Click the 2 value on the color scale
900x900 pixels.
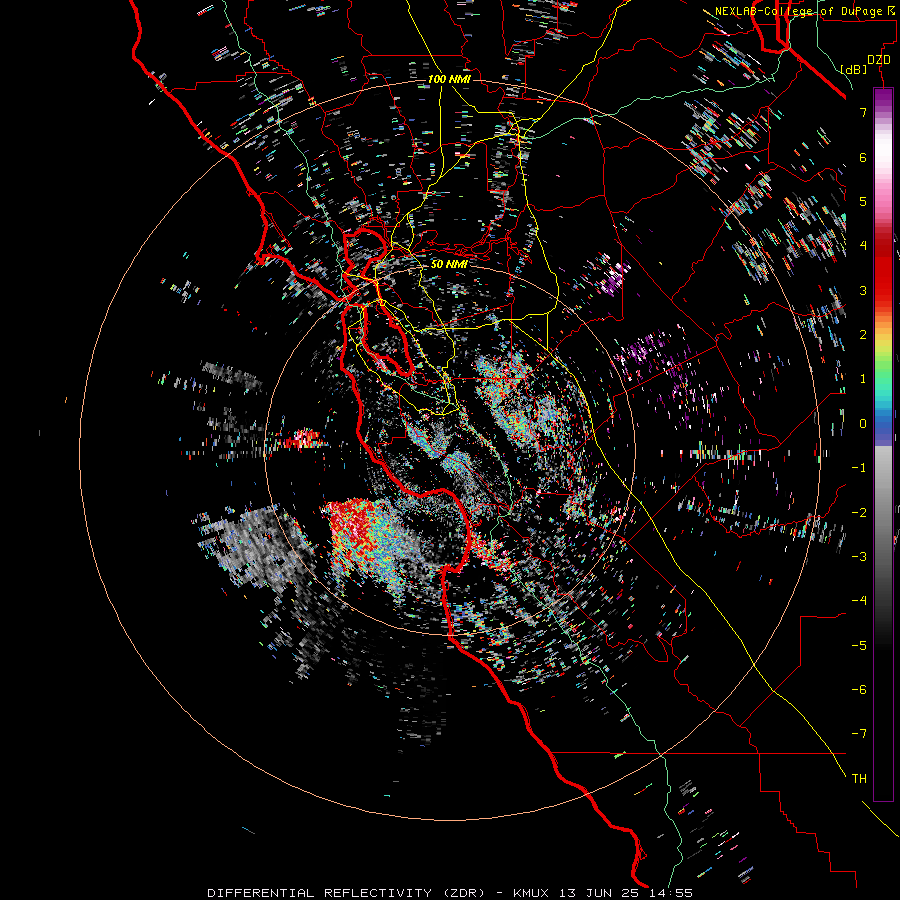863,335
